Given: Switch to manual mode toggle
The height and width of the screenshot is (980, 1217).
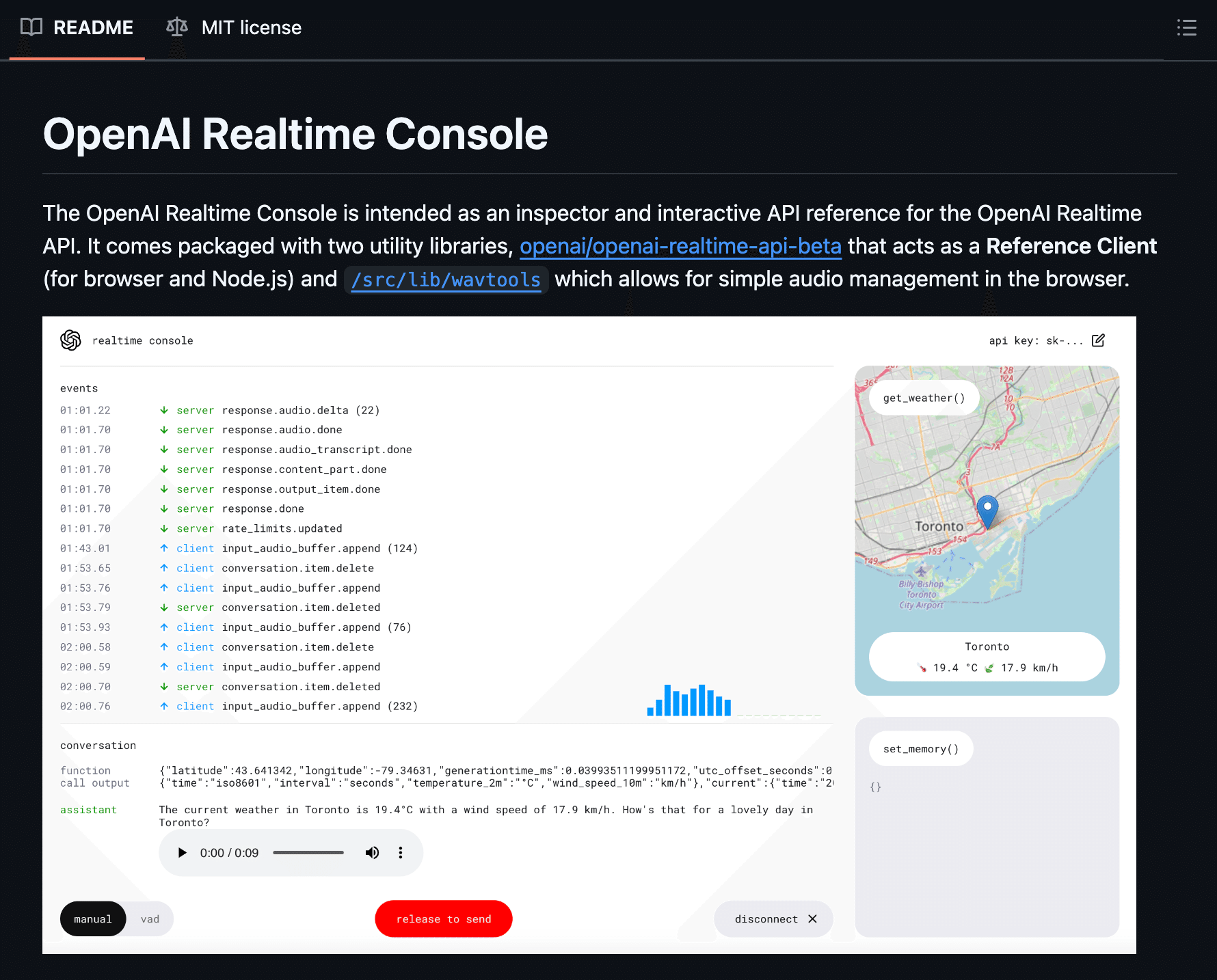Looking at the screenshot, I should pos(93,919).
